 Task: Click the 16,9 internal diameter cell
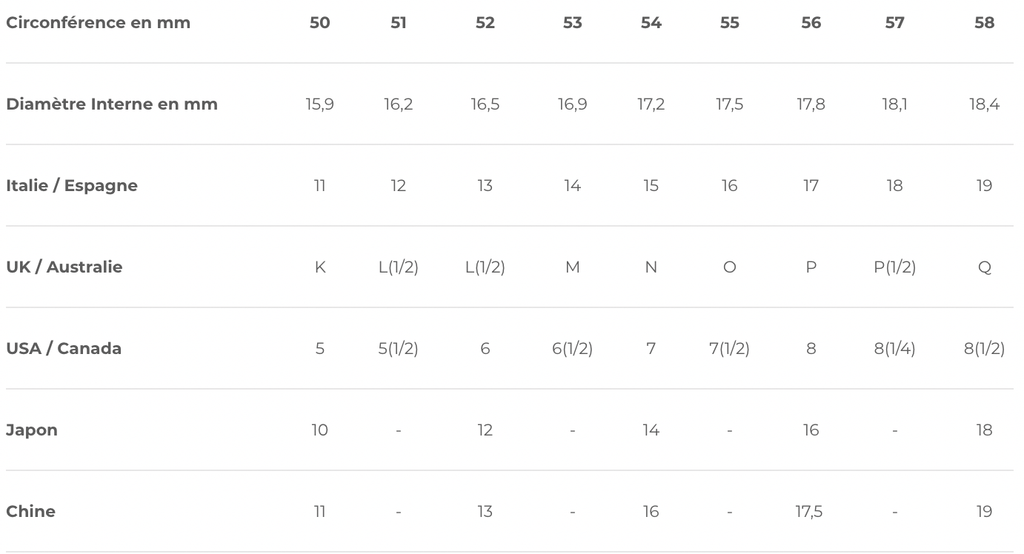pyautogui.click(x=572, y=104)
